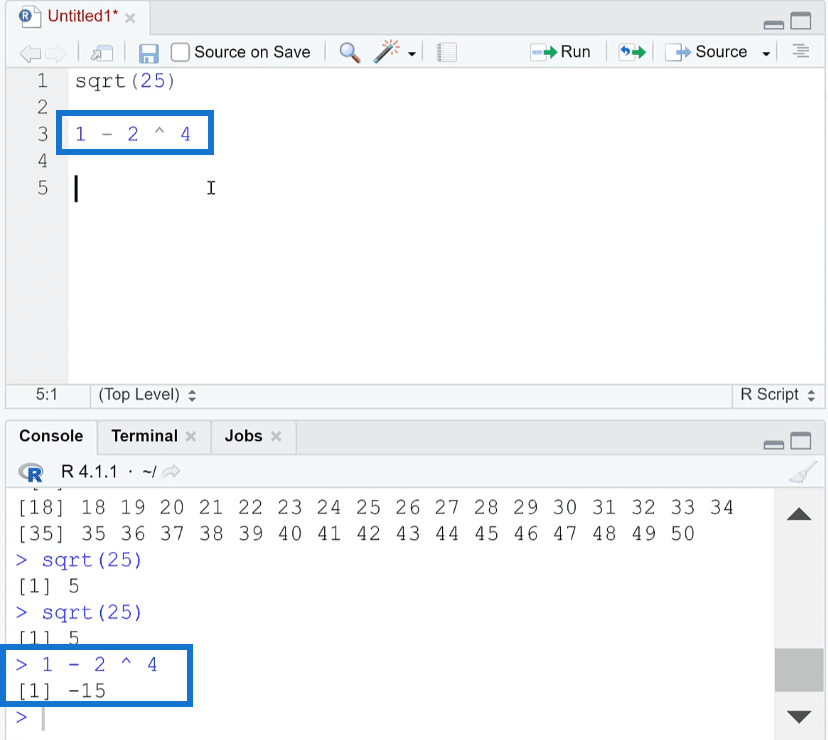Open Find/Replace magnifying glass

pos(350,52)
